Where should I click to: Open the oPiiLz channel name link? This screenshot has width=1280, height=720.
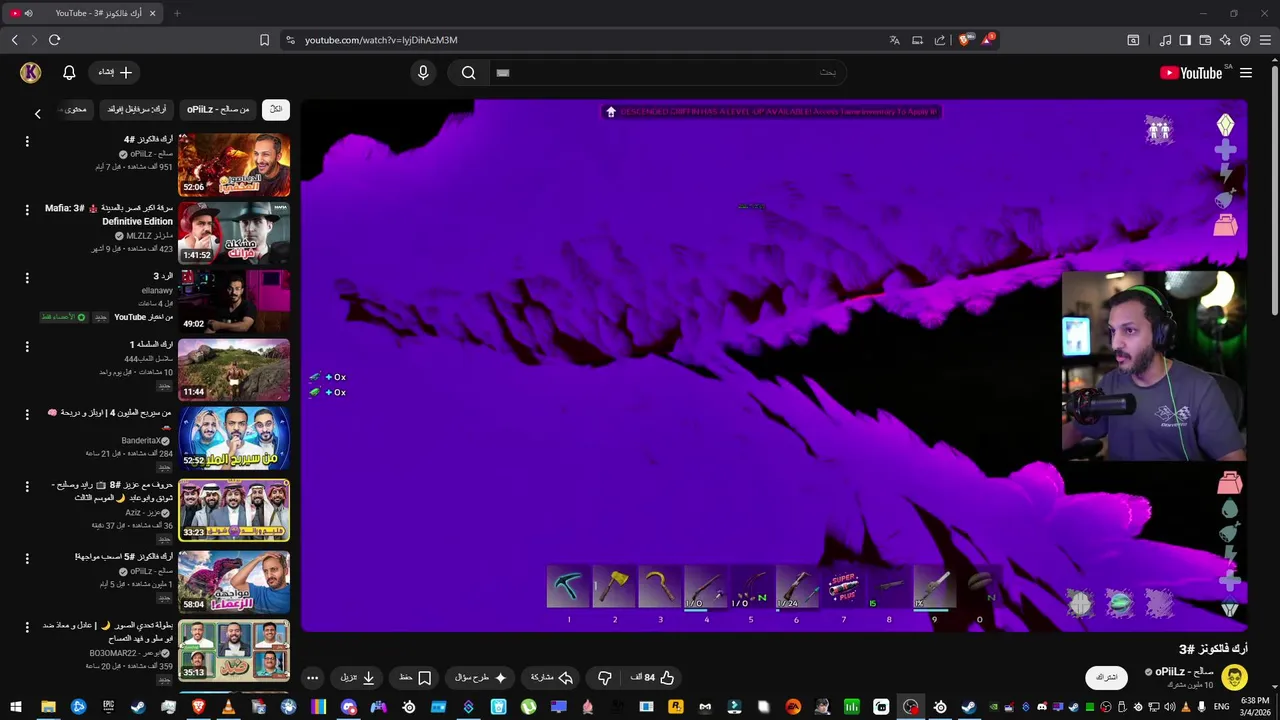pos(1184,672)
